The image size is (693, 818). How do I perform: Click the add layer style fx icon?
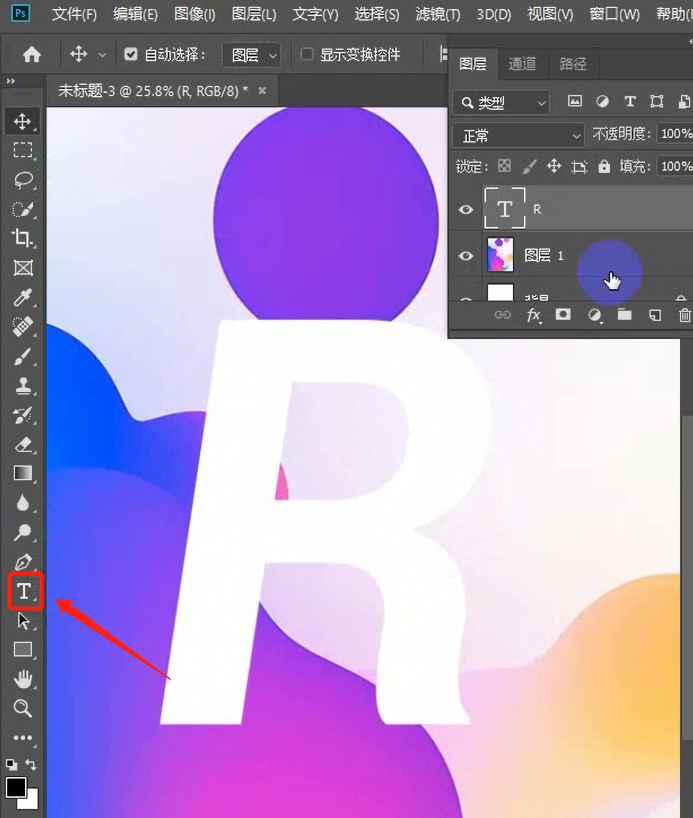(x=534, y=315)
